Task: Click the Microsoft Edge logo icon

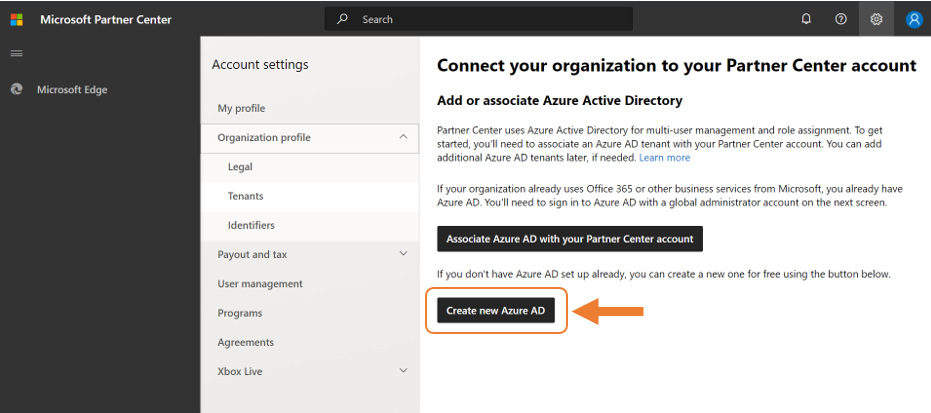Action: [x=17, y=90]
